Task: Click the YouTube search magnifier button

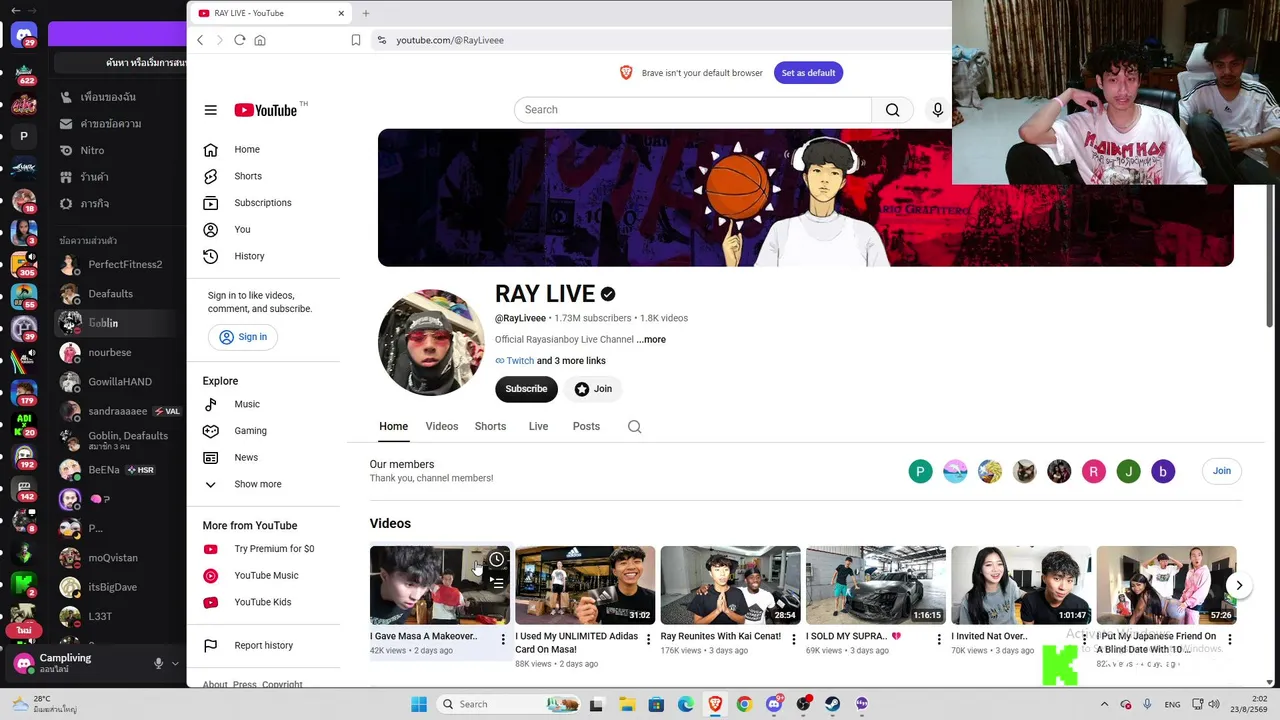Action: tap(892, 110)
